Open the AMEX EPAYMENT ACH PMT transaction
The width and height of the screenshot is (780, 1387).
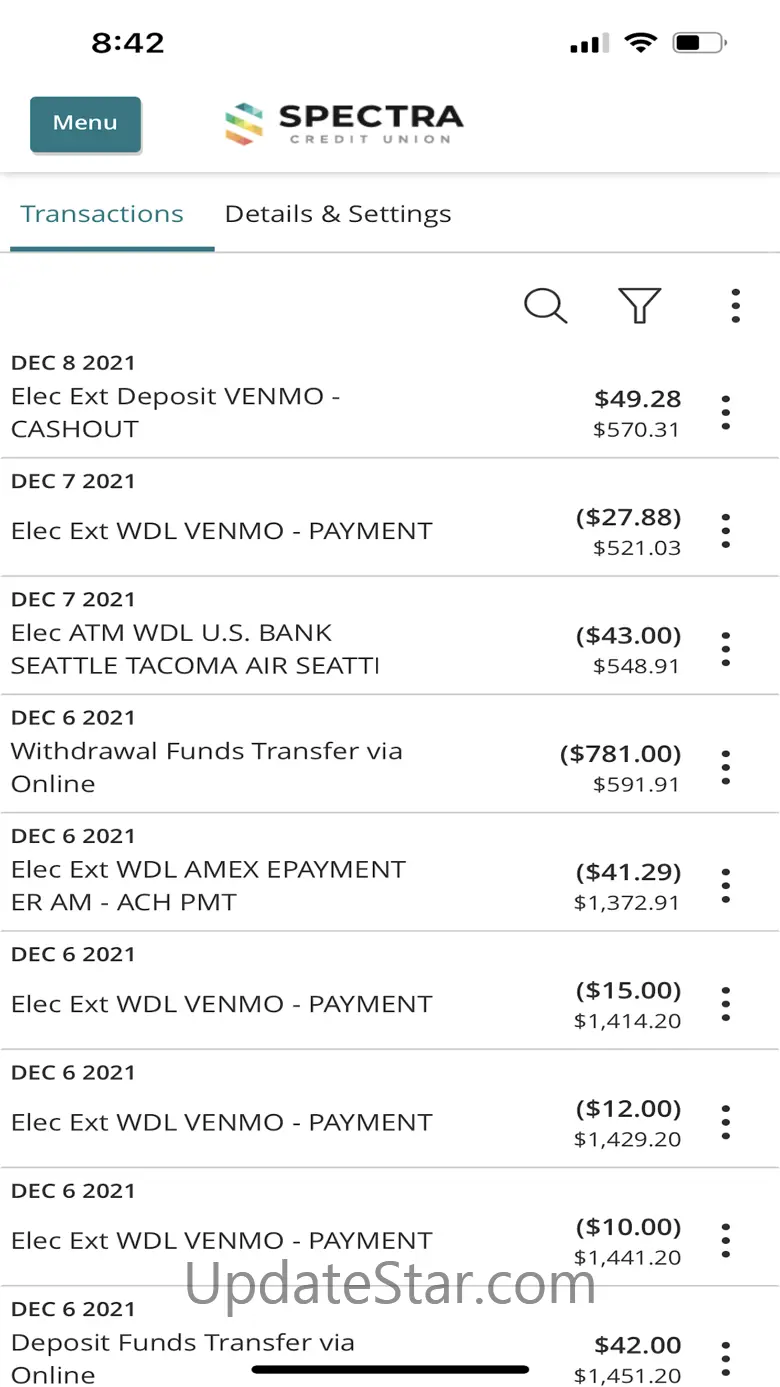(390, 872)
